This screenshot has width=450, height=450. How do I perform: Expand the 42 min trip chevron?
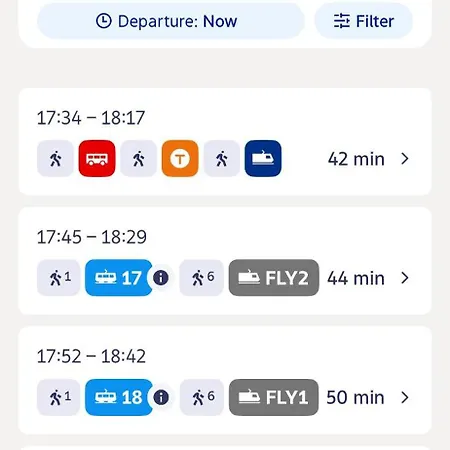pos(405,159)
